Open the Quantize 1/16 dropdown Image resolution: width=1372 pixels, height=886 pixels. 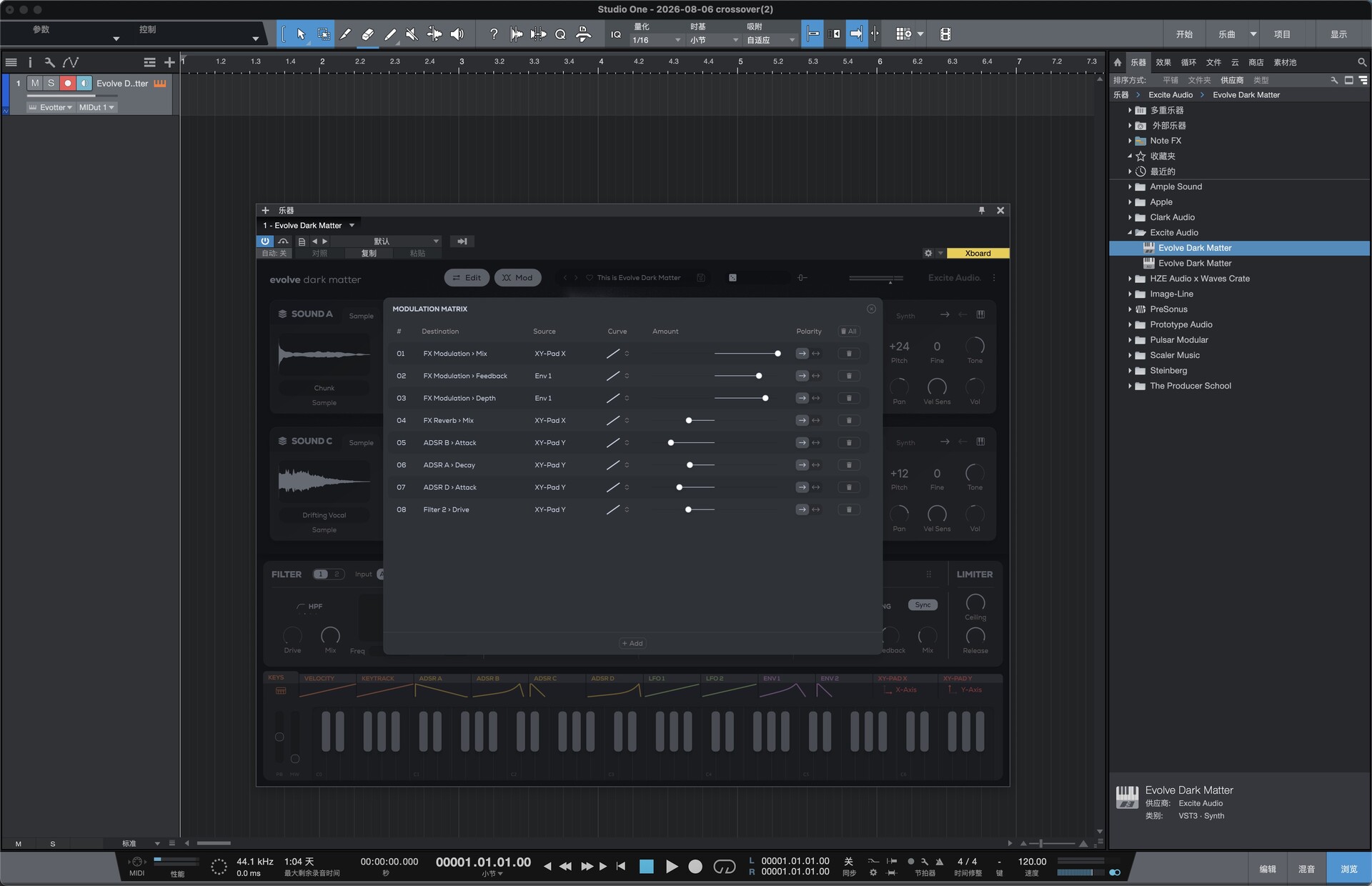pos(657,40)
